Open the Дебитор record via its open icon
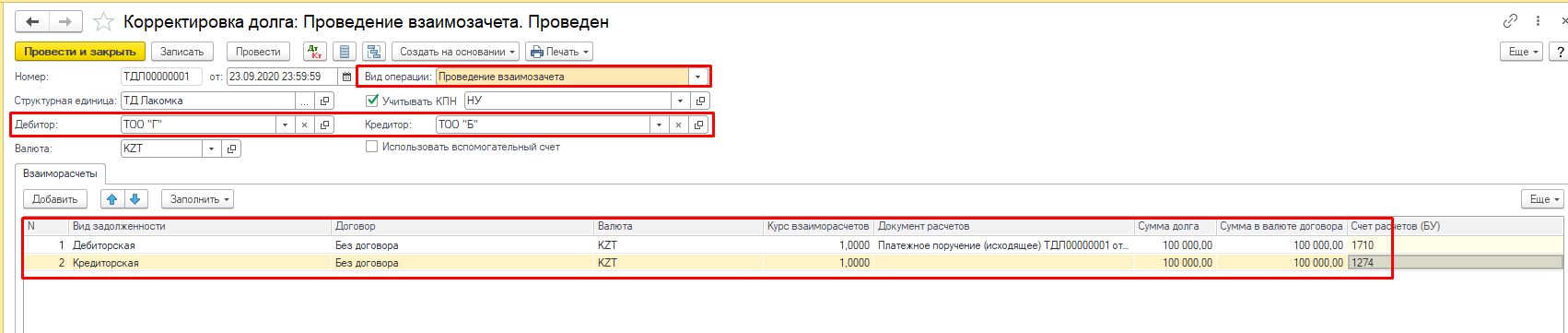This screenshot has width=1568, height=333. click(324, 125)
